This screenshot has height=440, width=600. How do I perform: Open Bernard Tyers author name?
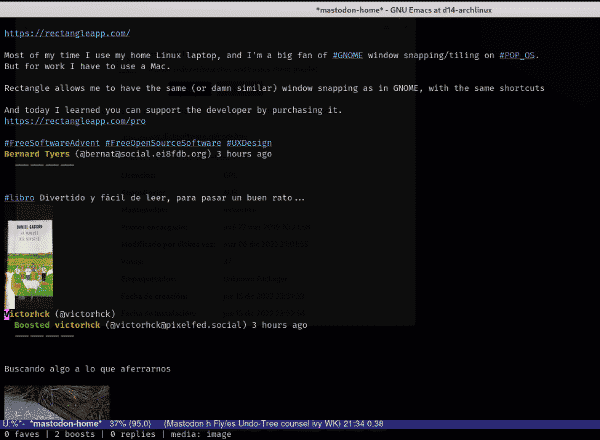pyautogui.click(x=37, y=154)
